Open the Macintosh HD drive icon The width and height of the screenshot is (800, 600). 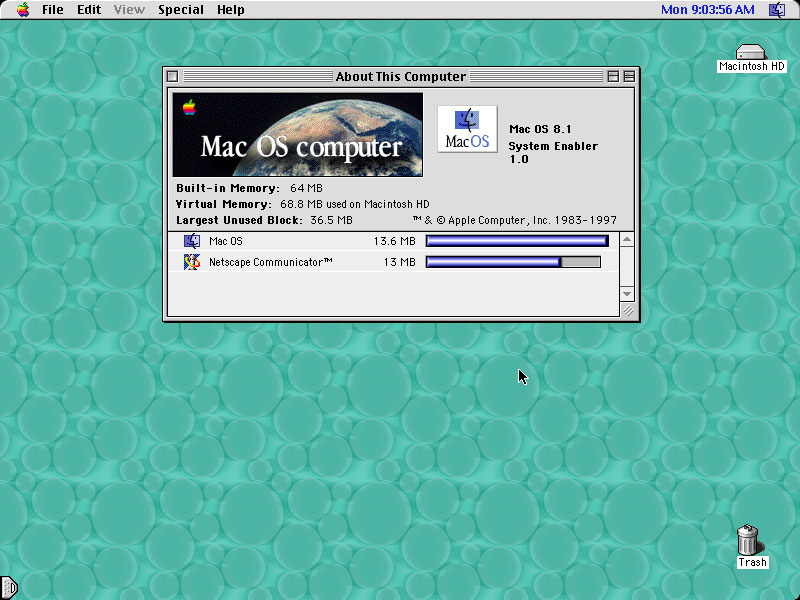tap(751, 52)
